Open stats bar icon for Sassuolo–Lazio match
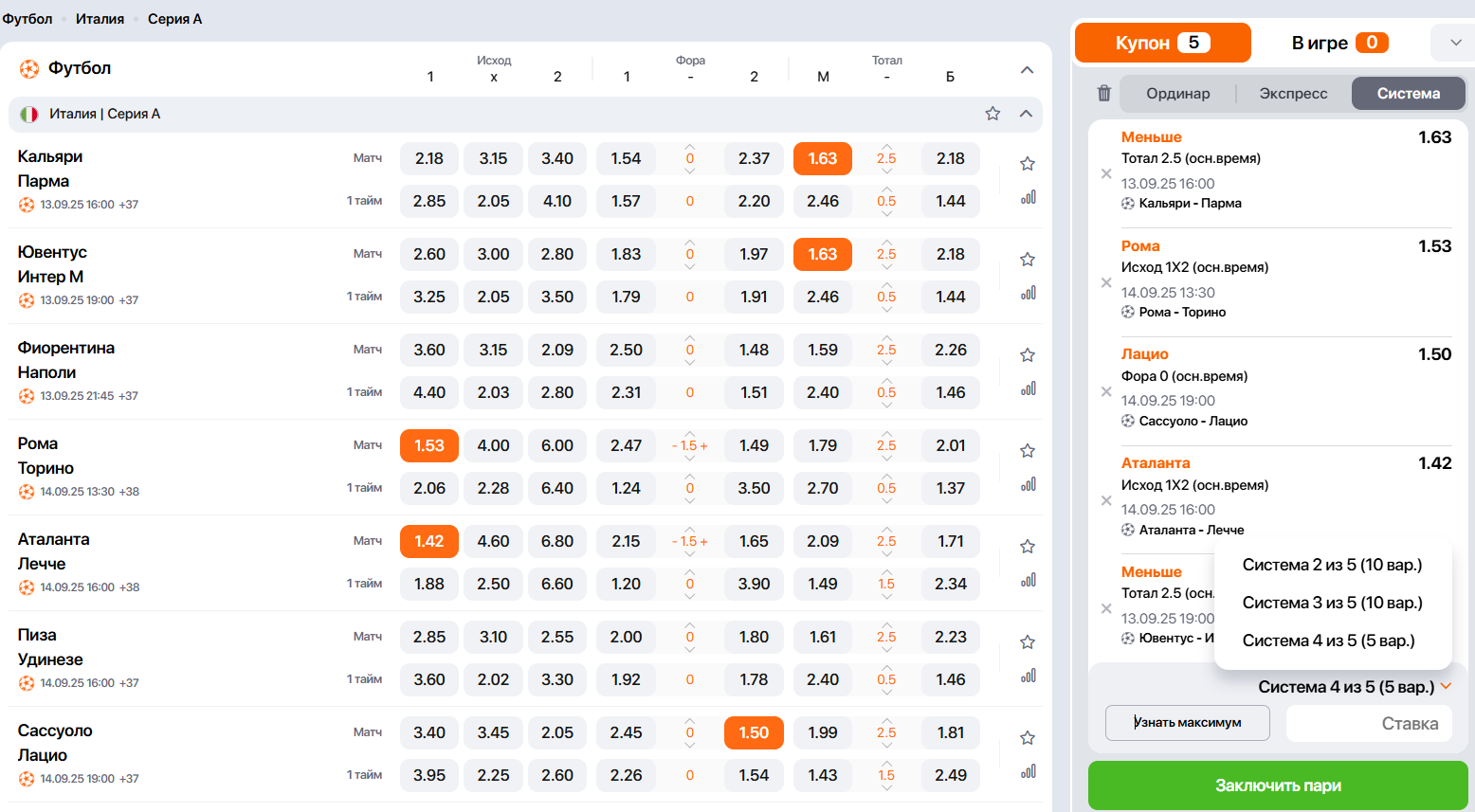 [x=1028, y=771]
